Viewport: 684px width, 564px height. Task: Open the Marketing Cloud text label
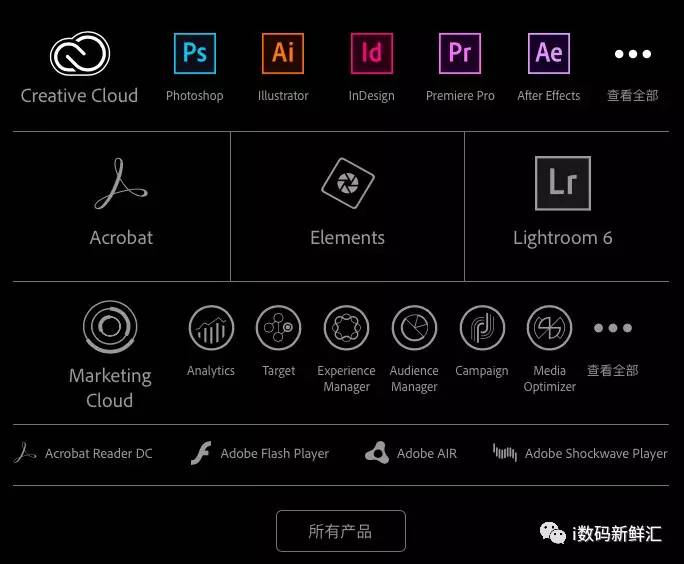tap(110, 388)
